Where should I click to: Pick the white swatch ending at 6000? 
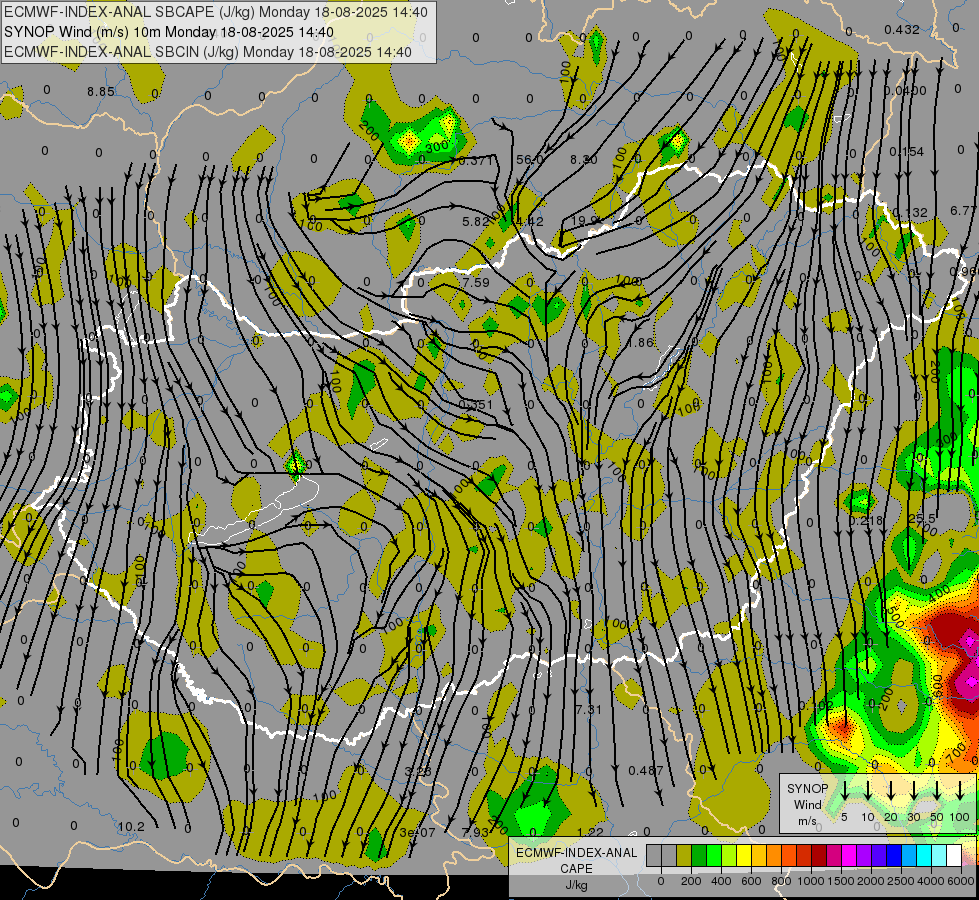pyautogui.click(x=953, y=856)
